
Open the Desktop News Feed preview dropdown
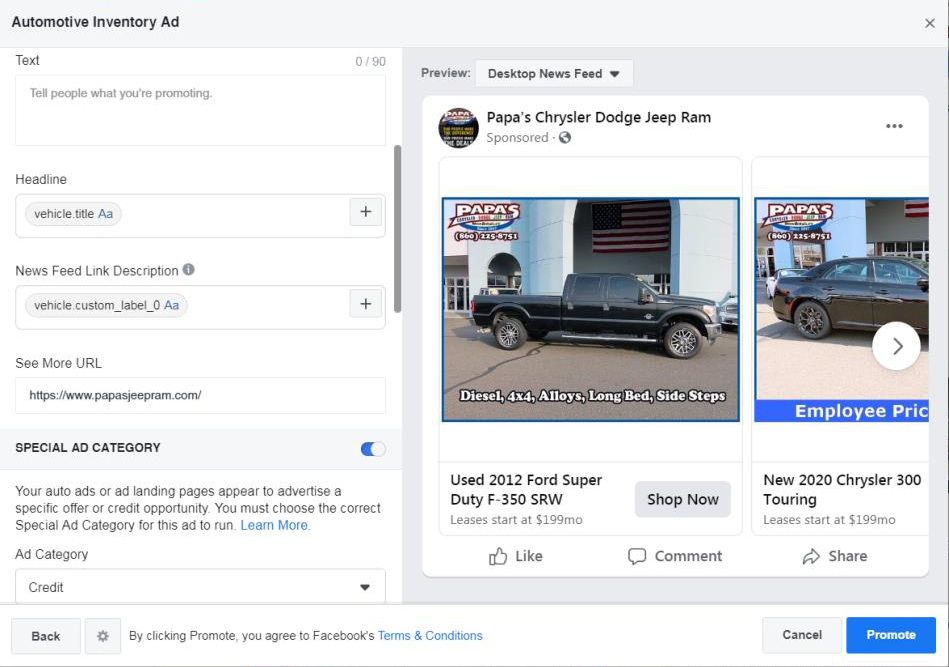click(554, 73)
